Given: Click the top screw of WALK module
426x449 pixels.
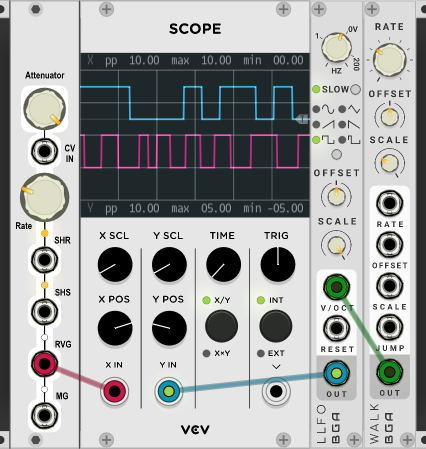Looking at the screenshot, I should click(x=372, y=9).
